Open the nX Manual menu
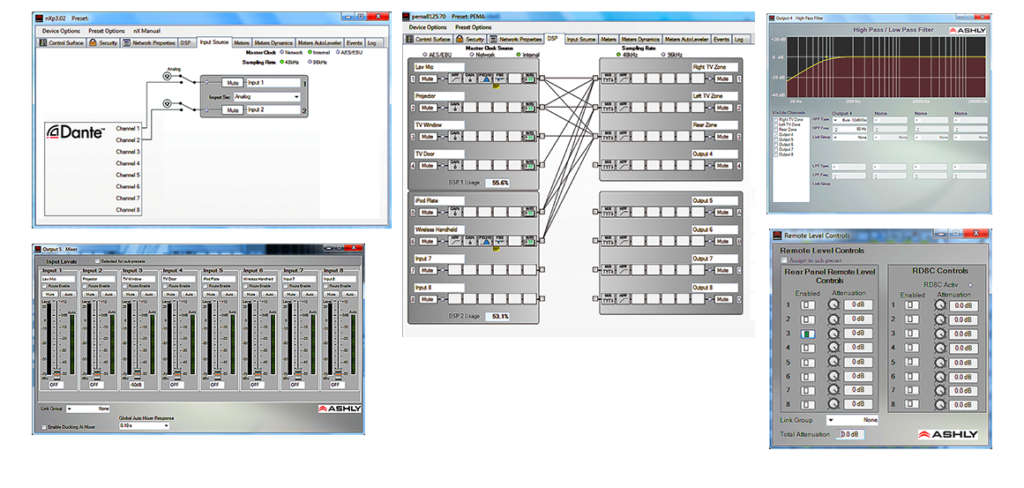Screen dimensions: 1024x488 [148, 31]
